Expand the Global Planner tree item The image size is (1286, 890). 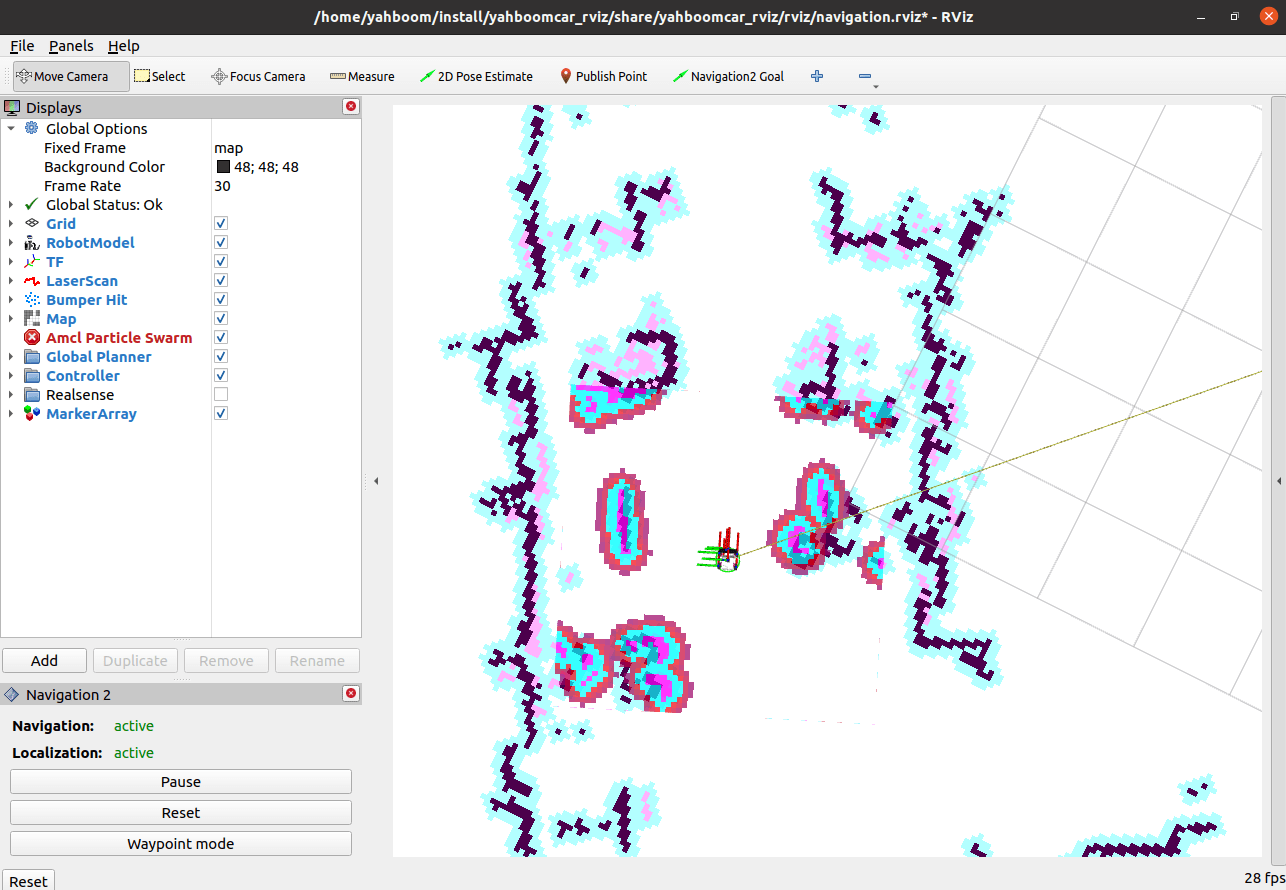click(x=11, y=357)
